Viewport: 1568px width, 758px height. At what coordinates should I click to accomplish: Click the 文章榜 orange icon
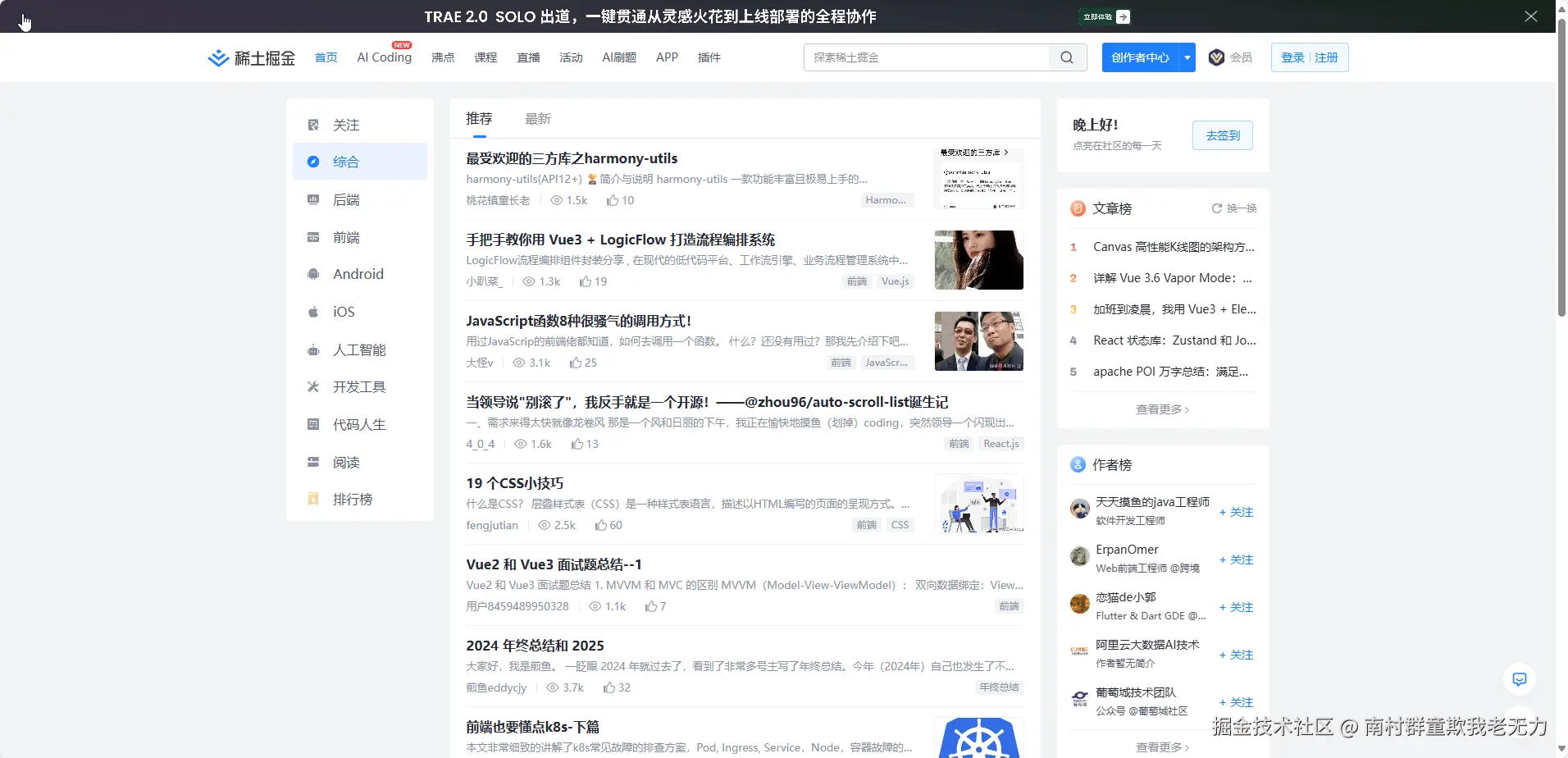tap(1078, 208)
